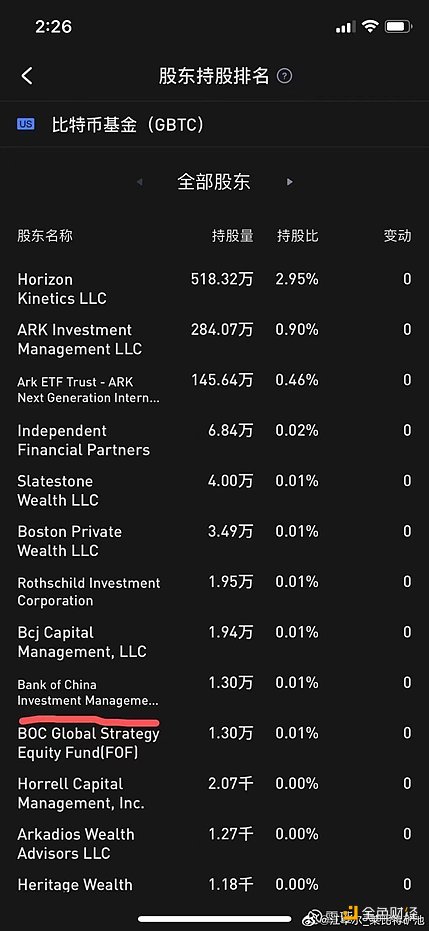Select Bank of China Investment Management row
429x931 pixels.
tap(214, 692)
